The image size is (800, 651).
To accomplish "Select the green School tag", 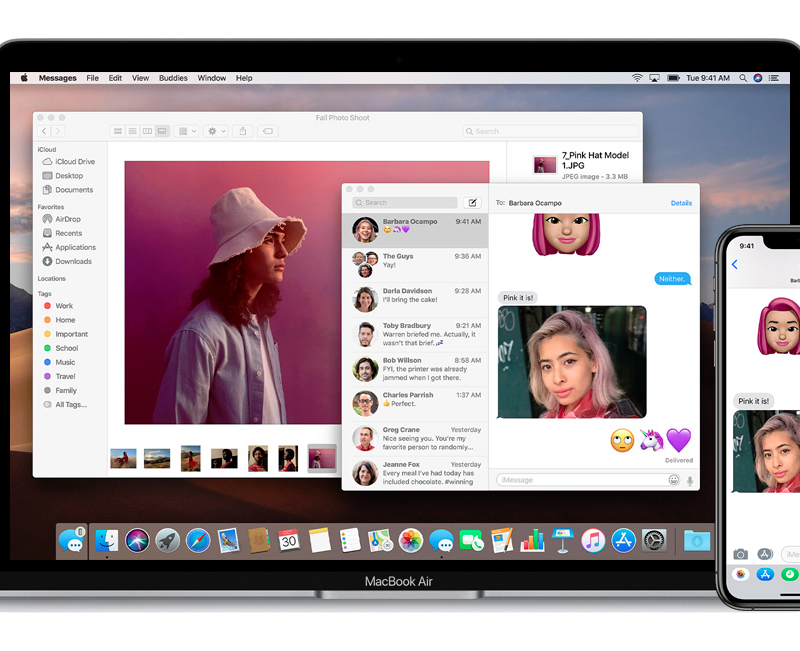I will point(61,348).
